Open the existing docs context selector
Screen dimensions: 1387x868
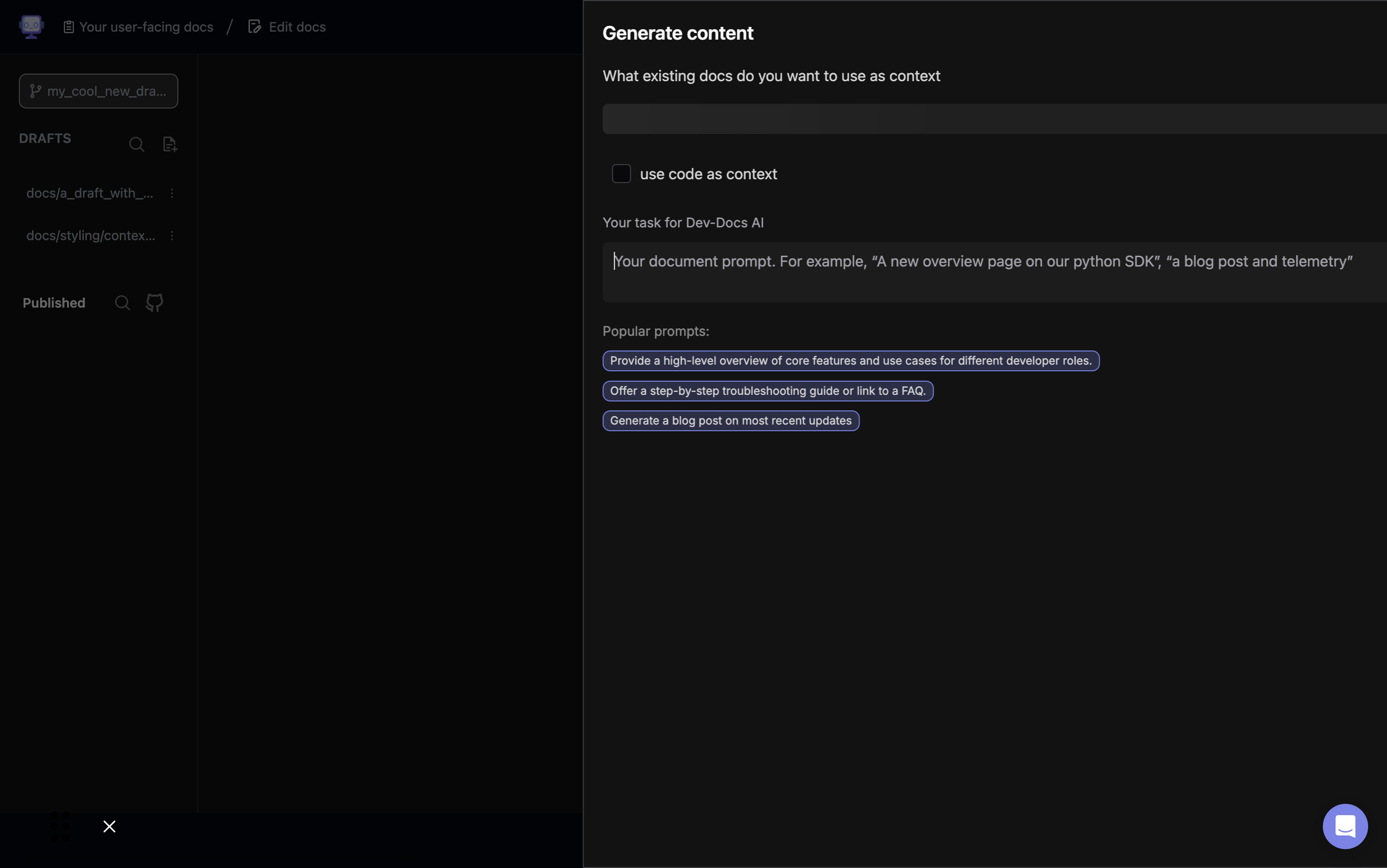(993, 119)
